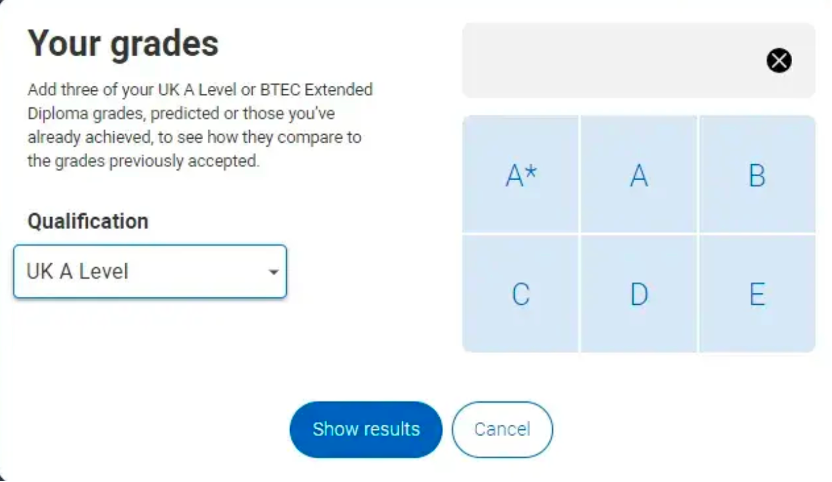Pick grade D from the grid
The width and height of the screenshot is (832, 482).
(639, 294)
